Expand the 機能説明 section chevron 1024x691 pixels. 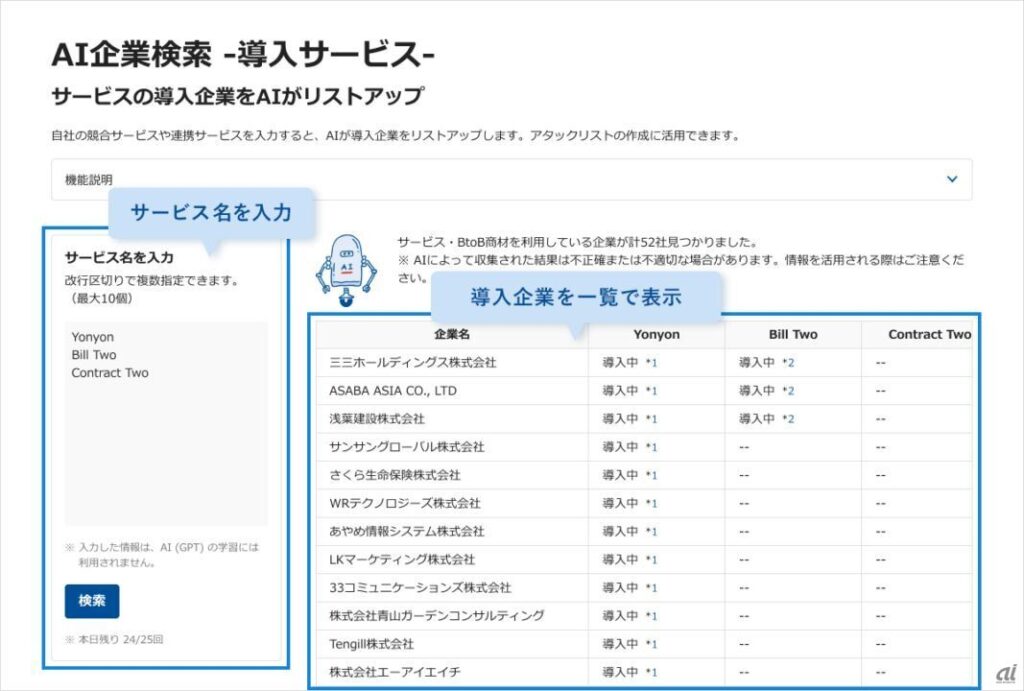click(952, 179)
